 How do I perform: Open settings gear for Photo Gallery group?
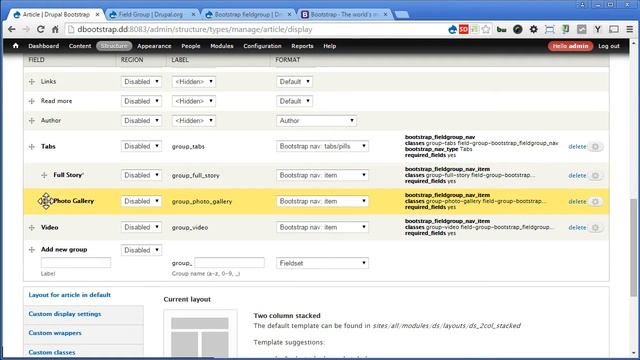click(x=596, y=202)
